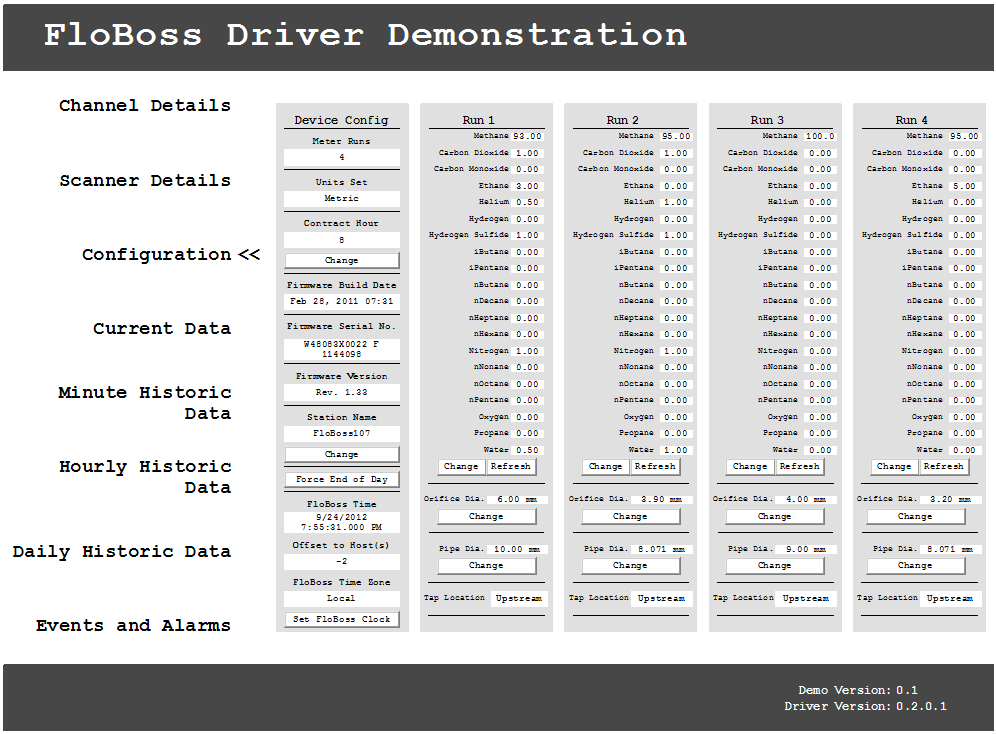Click Run 3 Methane value 100.0
This screenshot has height=734, width=996.
(x=820, y=137)
